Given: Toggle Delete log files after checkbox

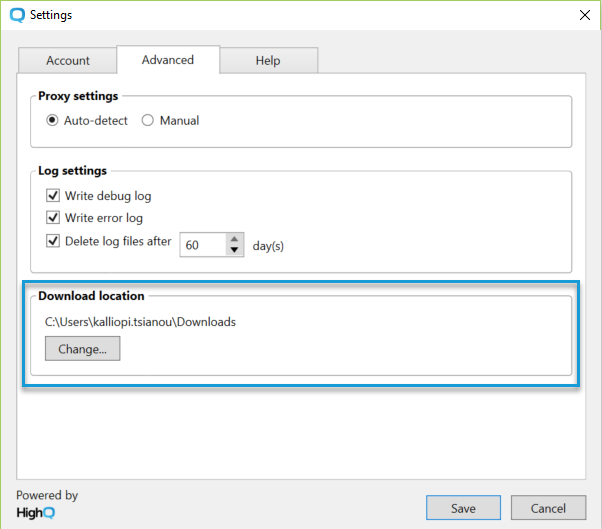Looking at the screenshot, I should (x=54, y=241).
